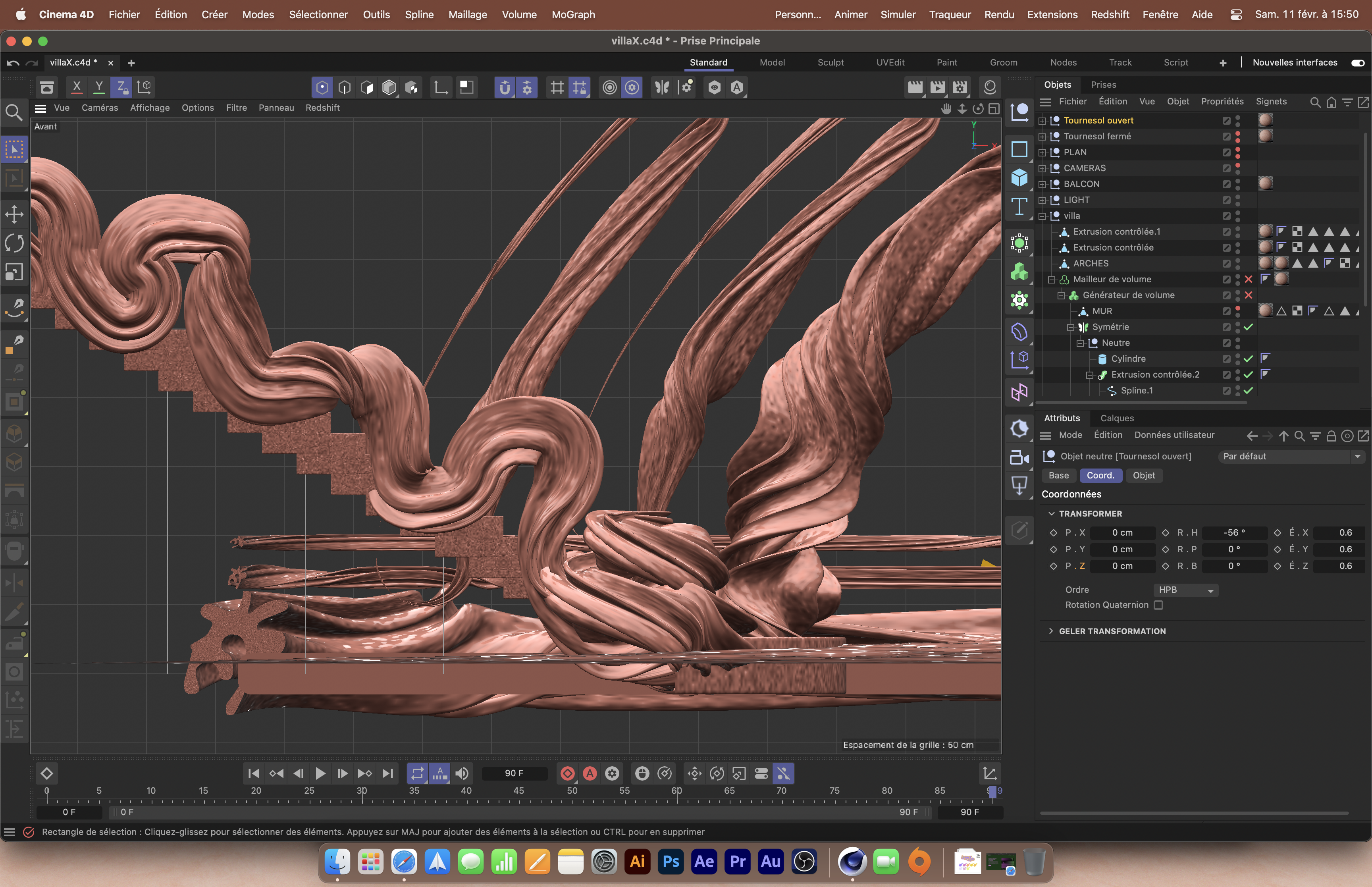
Task: Switch to the Calques tab
Action: point(1117,418)
